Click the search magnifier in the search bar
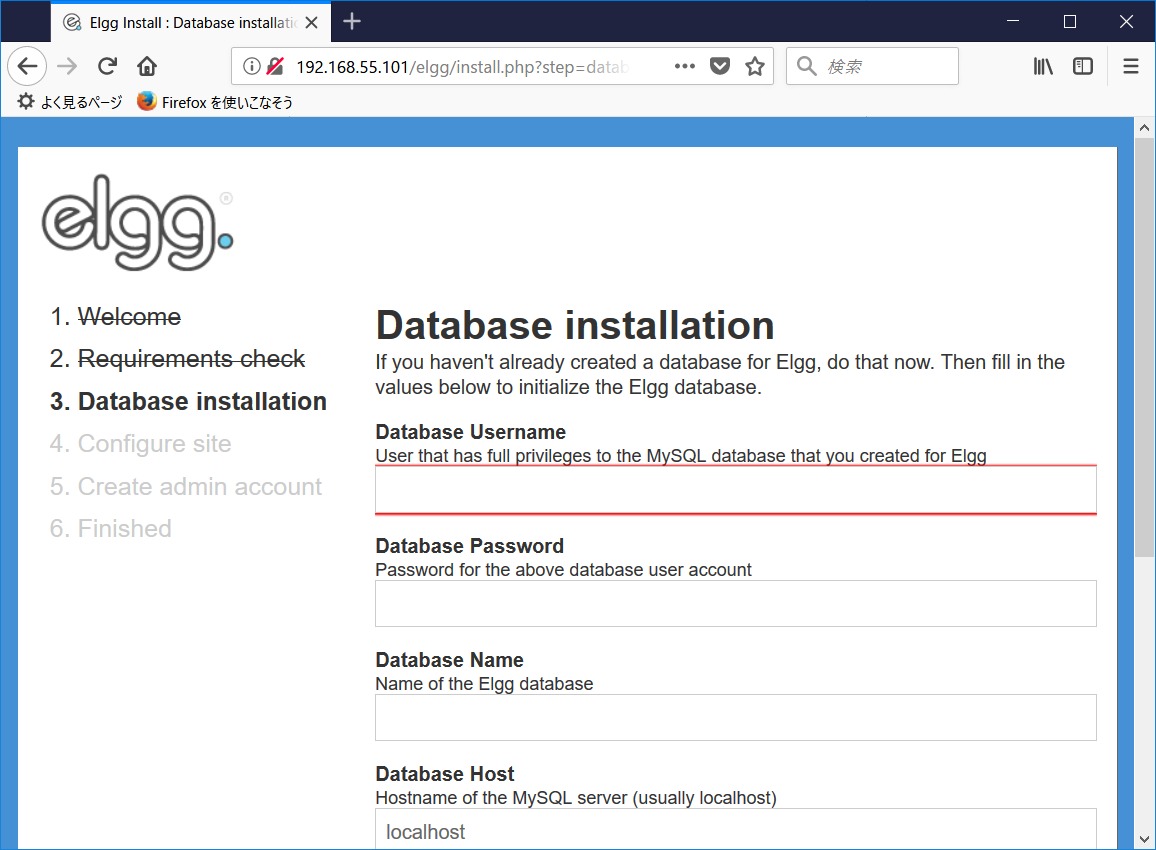The width and height of the screenshot is (1156, 850). [x=806, y=66]
